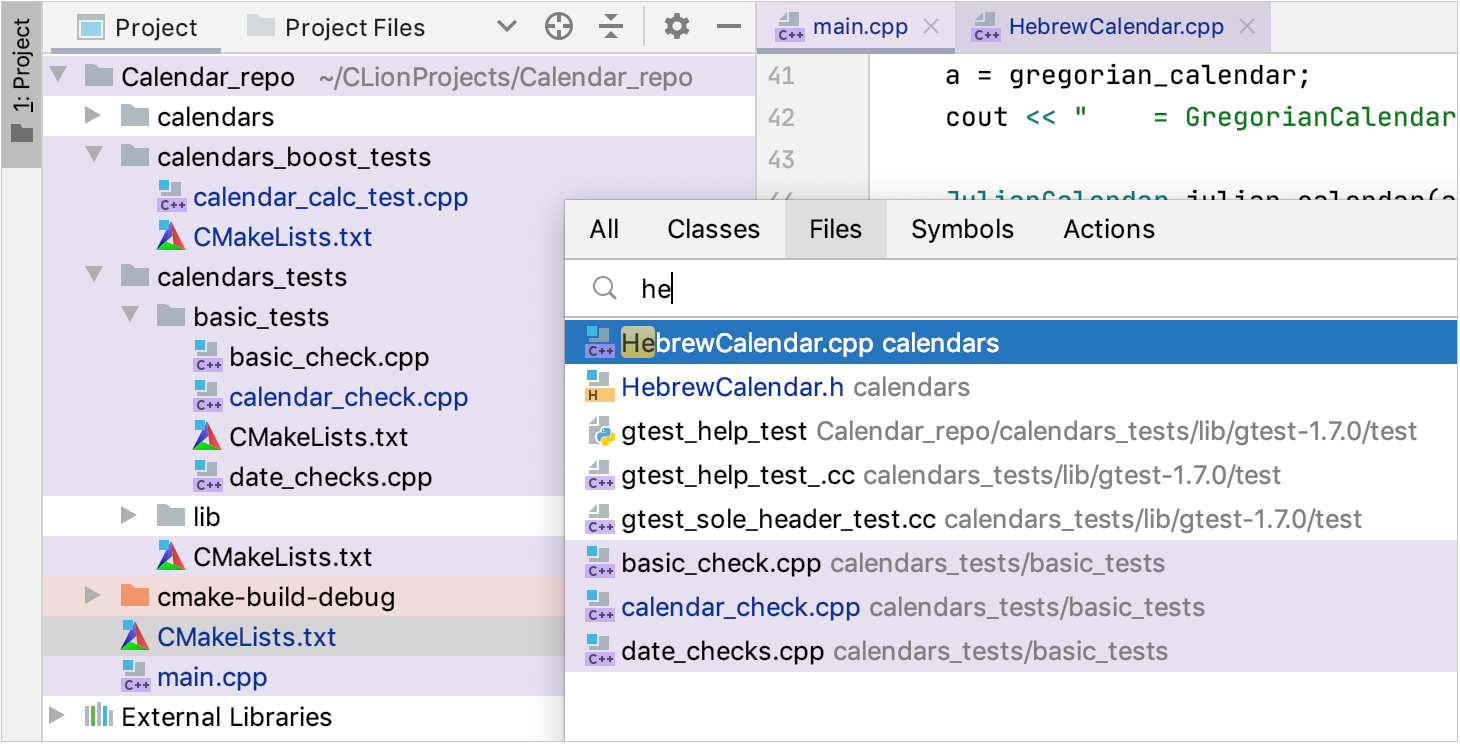This screenshot has height=744, width=1460.
Task: Open HebrewCalendar.cpp search result
Action: click(x=1011, y=343)
